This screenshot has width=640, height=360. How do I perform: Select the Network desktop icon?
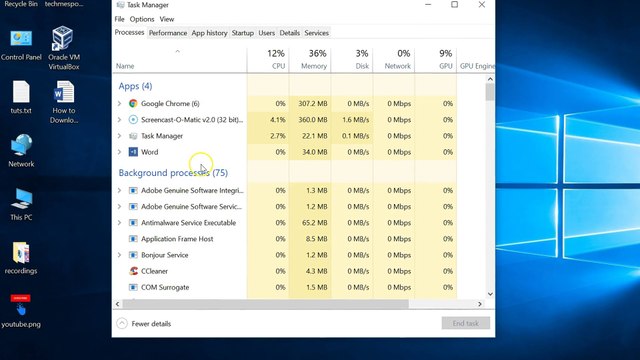pyautogui.click(x=21, y=151)
